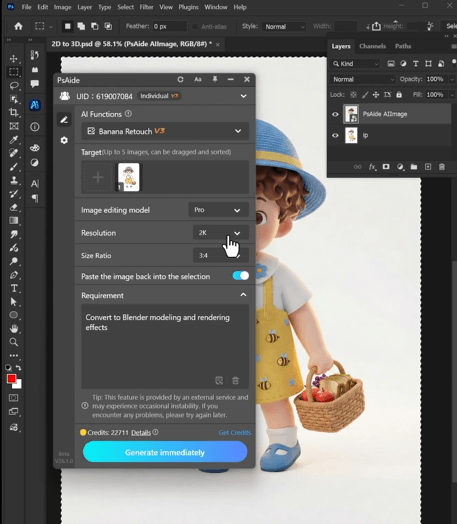Open the Resolution 2K dropdown
The height and width of the screenshot is (524, 457).
(x=221, y=233)
